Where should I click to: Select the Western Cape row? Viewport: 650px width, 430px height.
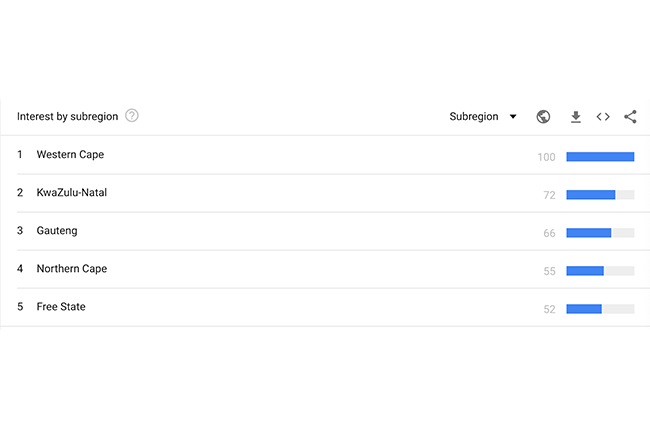coord(70,155)
